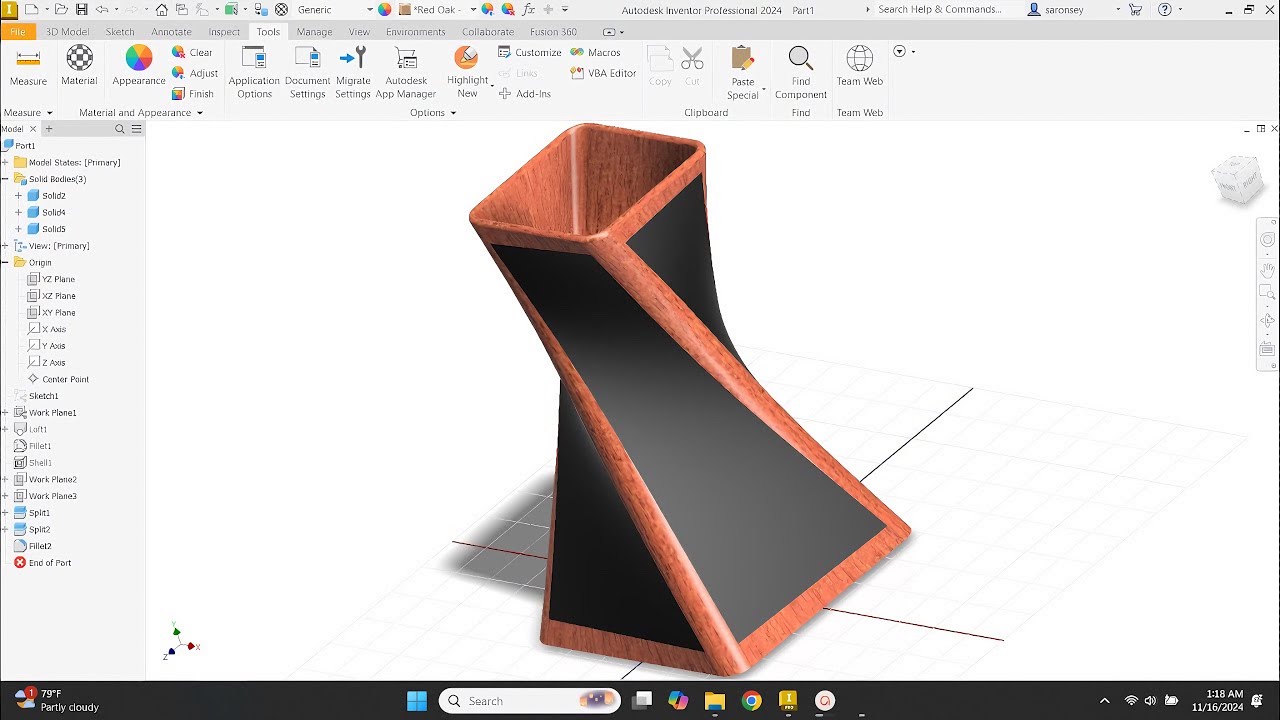The height and width of the screenshot is (720, 1280).
Task: Collapse the Origin folder
Action: (x=5, y=263)
